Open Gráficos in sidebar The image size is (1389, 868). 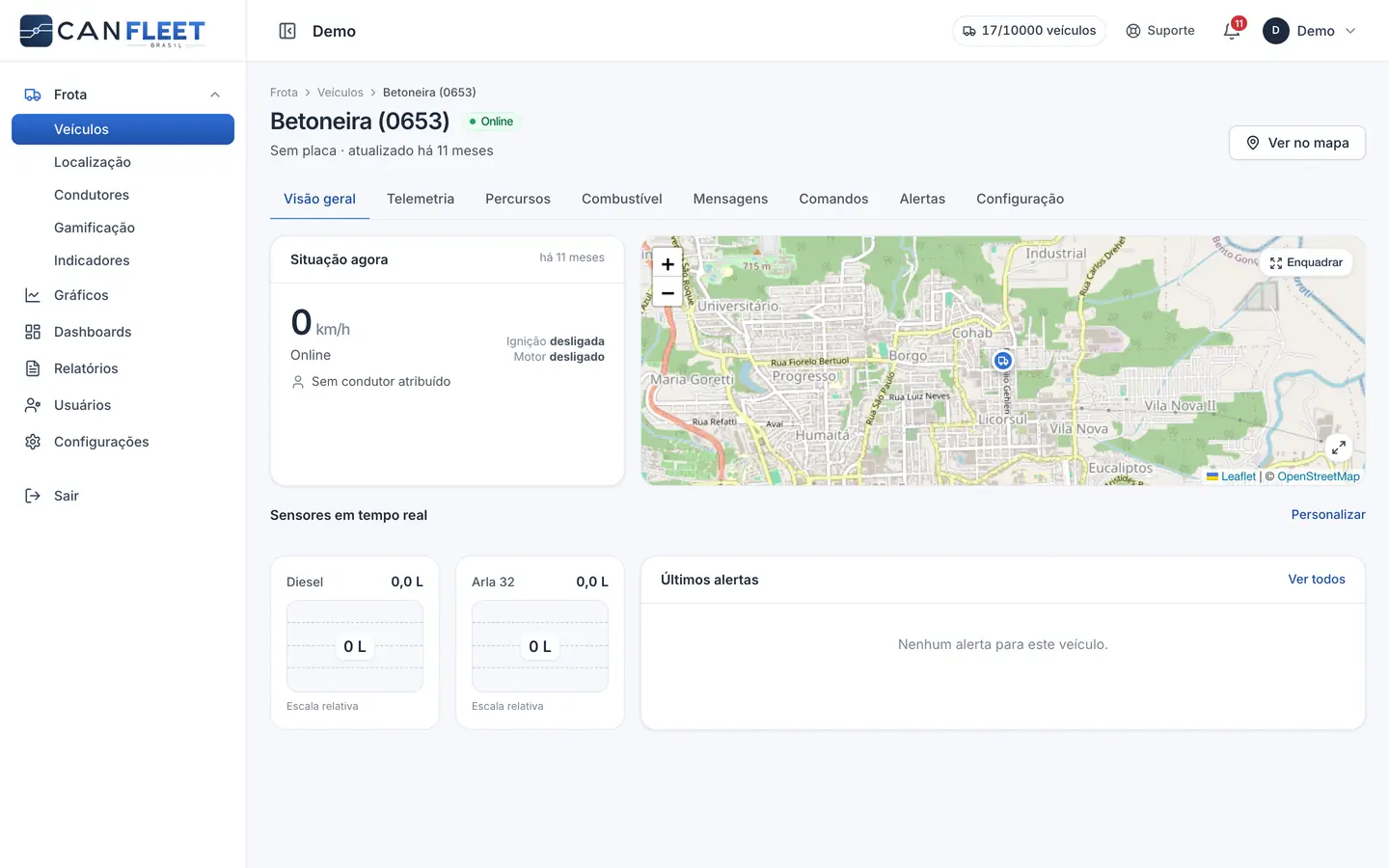click(x=81, y=295)
